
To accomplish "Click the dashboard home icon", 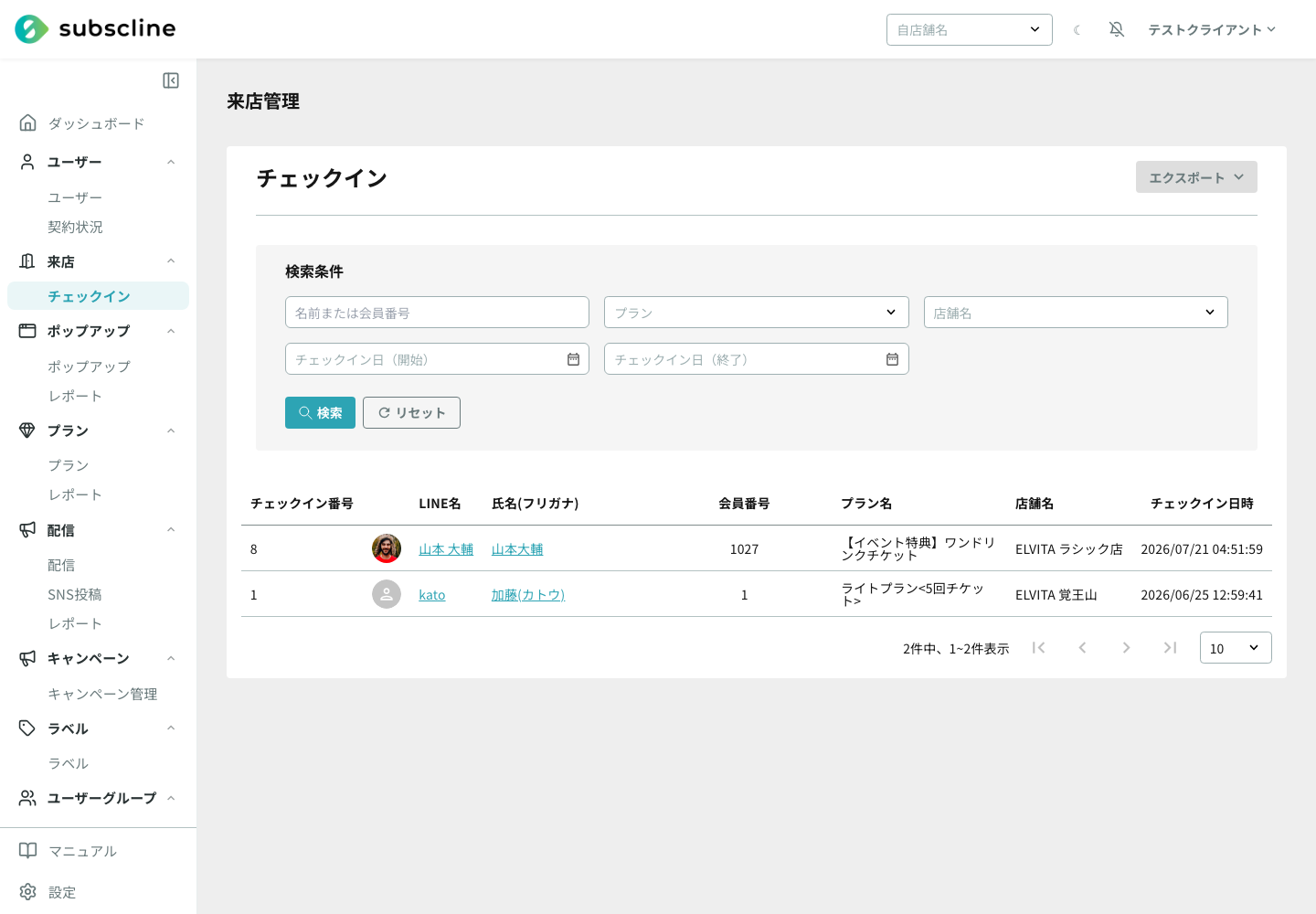I will pyautogui.click(x=28, y=122).
